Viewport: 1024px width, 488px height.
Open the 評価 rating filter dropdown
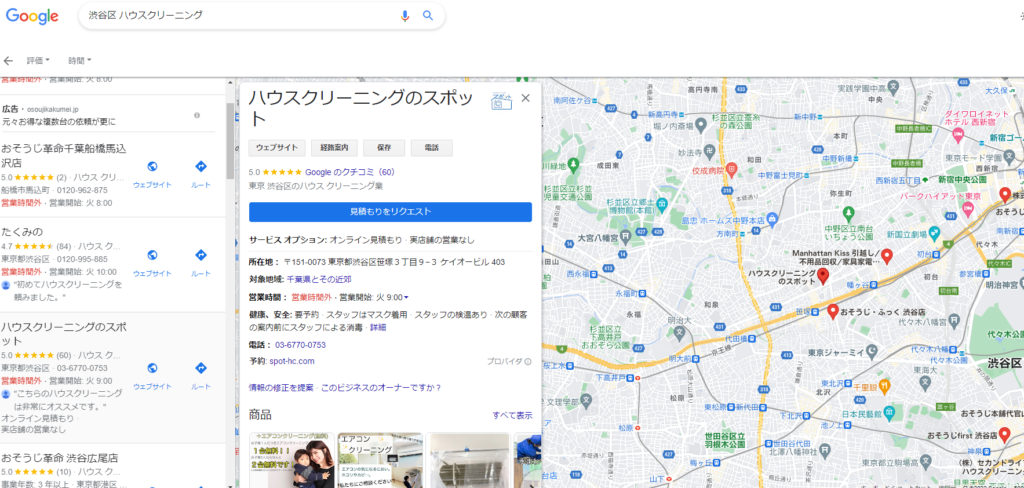[38, 61]
